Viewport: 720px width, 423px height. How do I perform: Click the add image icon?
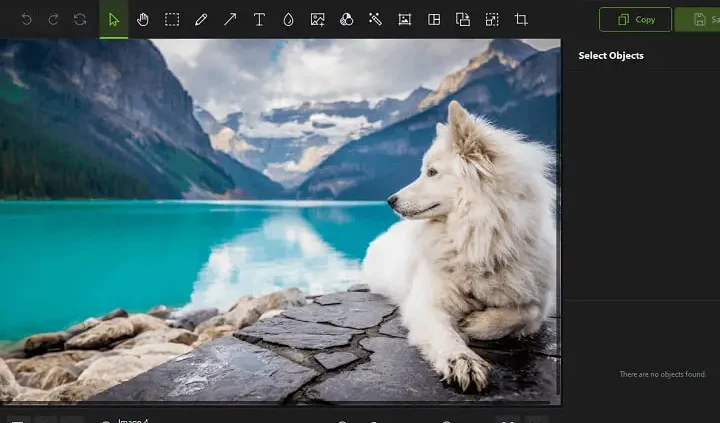317,19
